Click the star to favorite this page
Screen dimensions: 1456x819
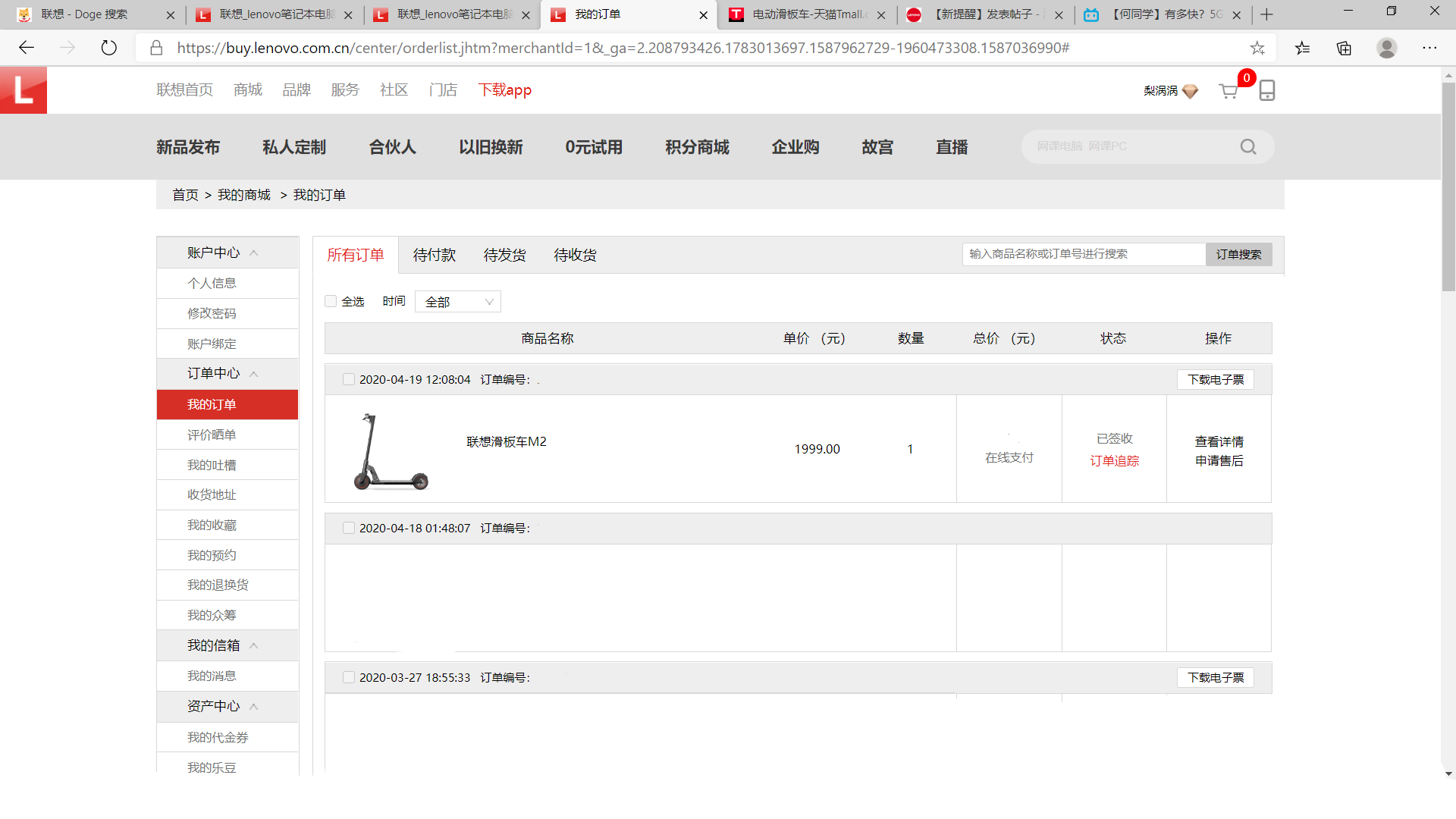click(1257, 48)
